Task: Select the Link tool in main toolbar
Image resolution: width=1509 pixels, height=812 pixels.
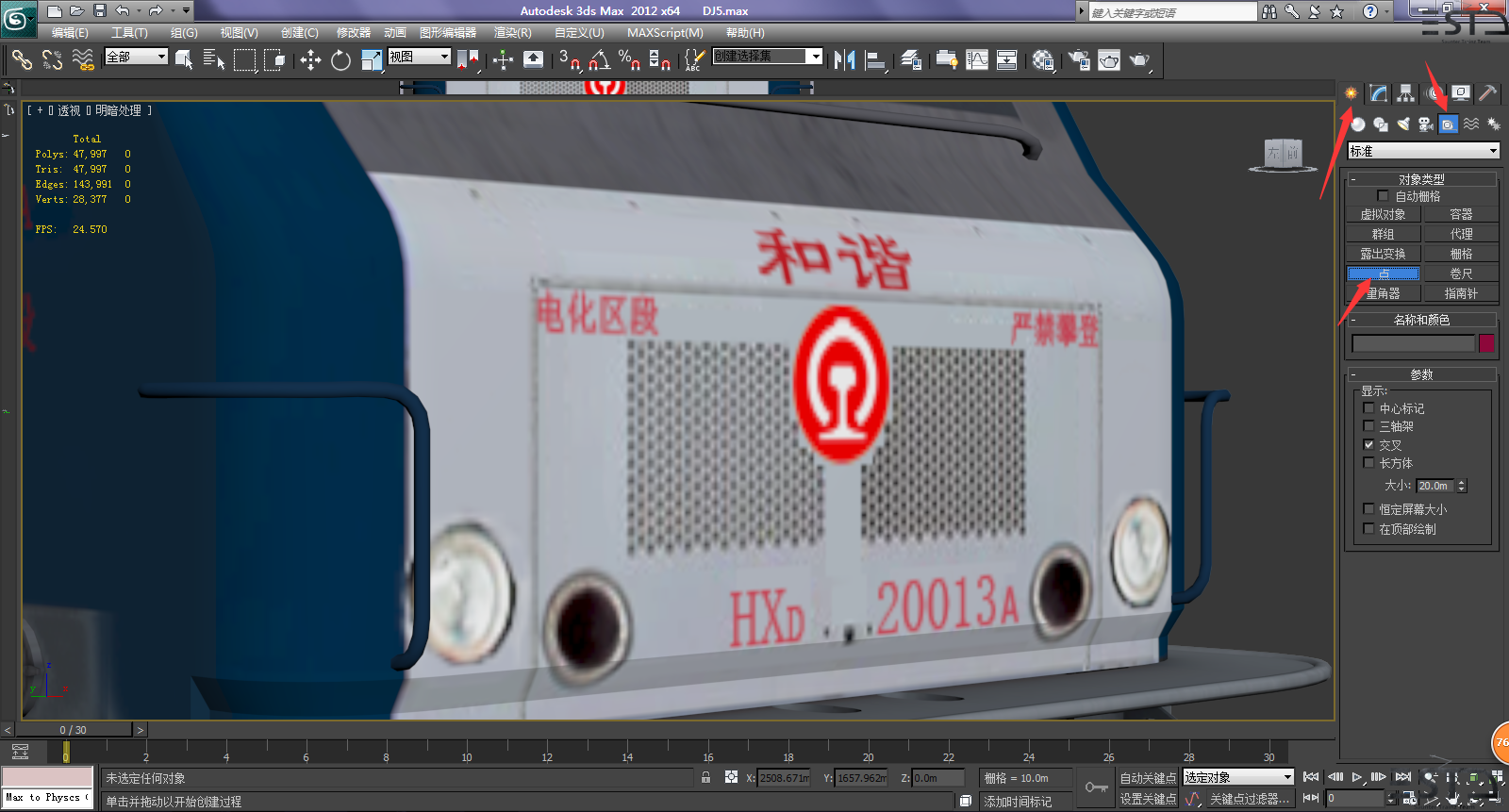Action: click(x=22, y=60)
